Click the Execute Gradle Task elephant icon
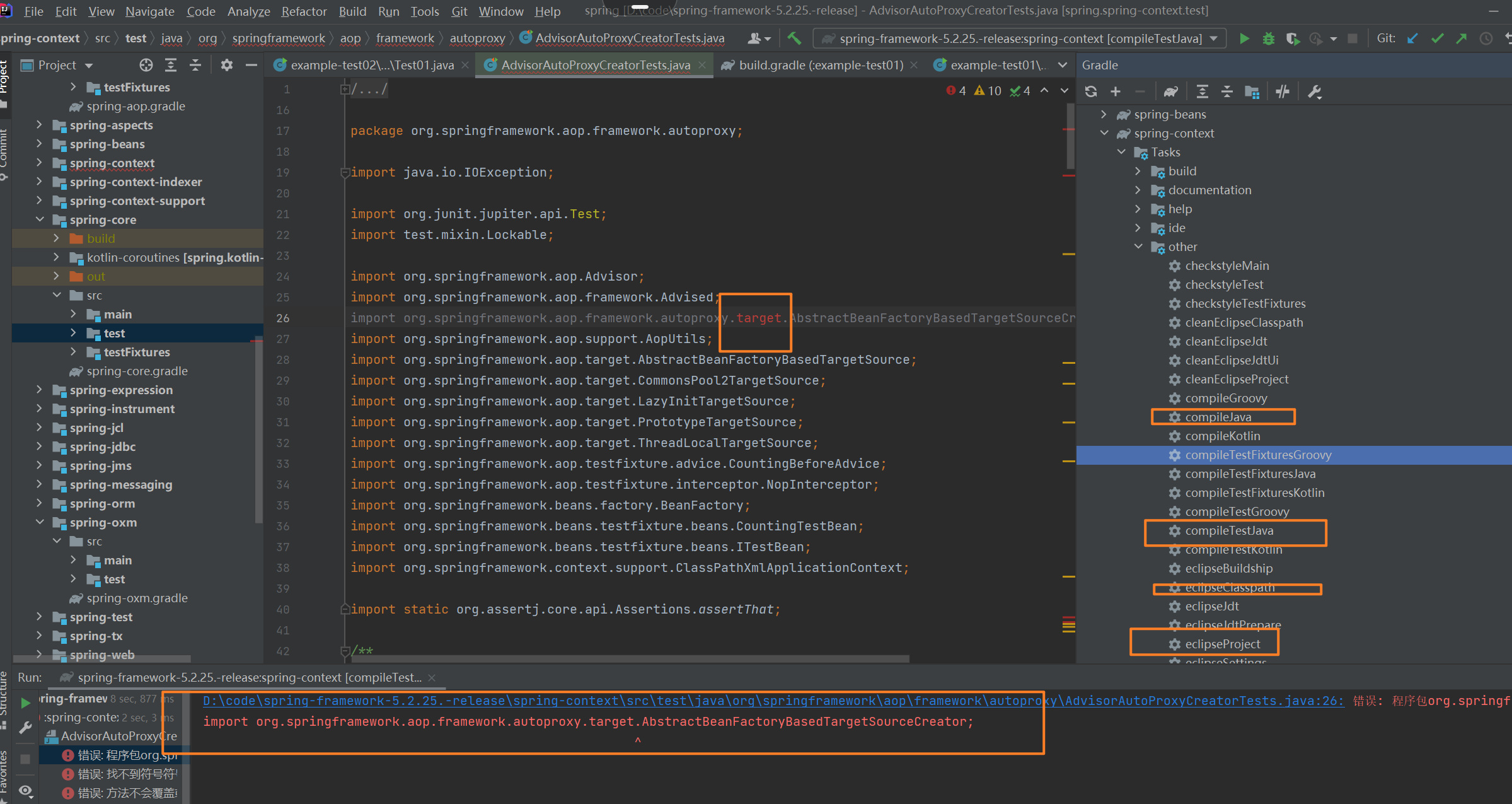The width and height of the screenshot is (1512, 804). pyautogui.click(x=1170, y=91)
